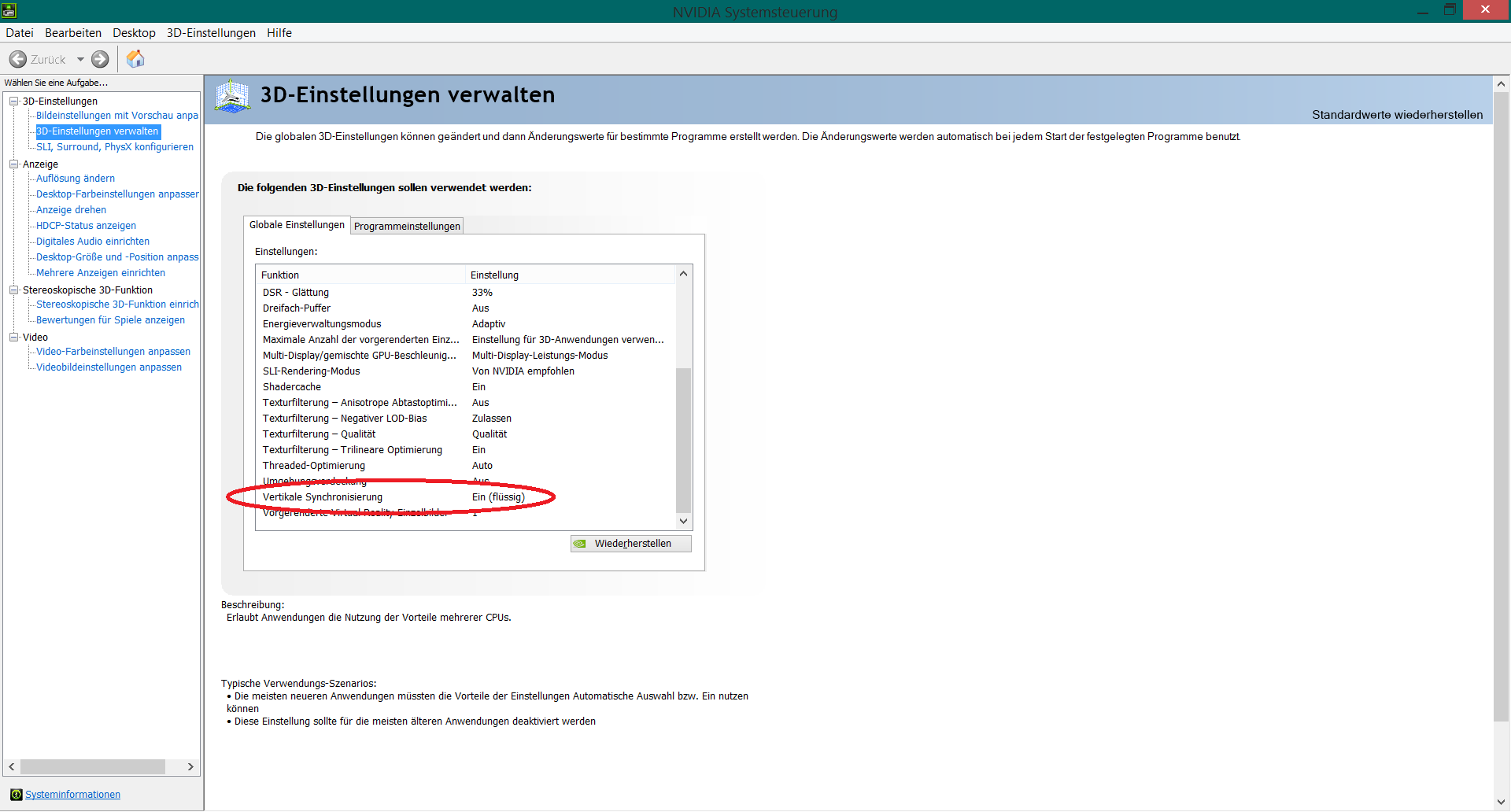Open the Hilfe menu
This screenshot has width=1511, height=812.
click(x=279, y=33)
